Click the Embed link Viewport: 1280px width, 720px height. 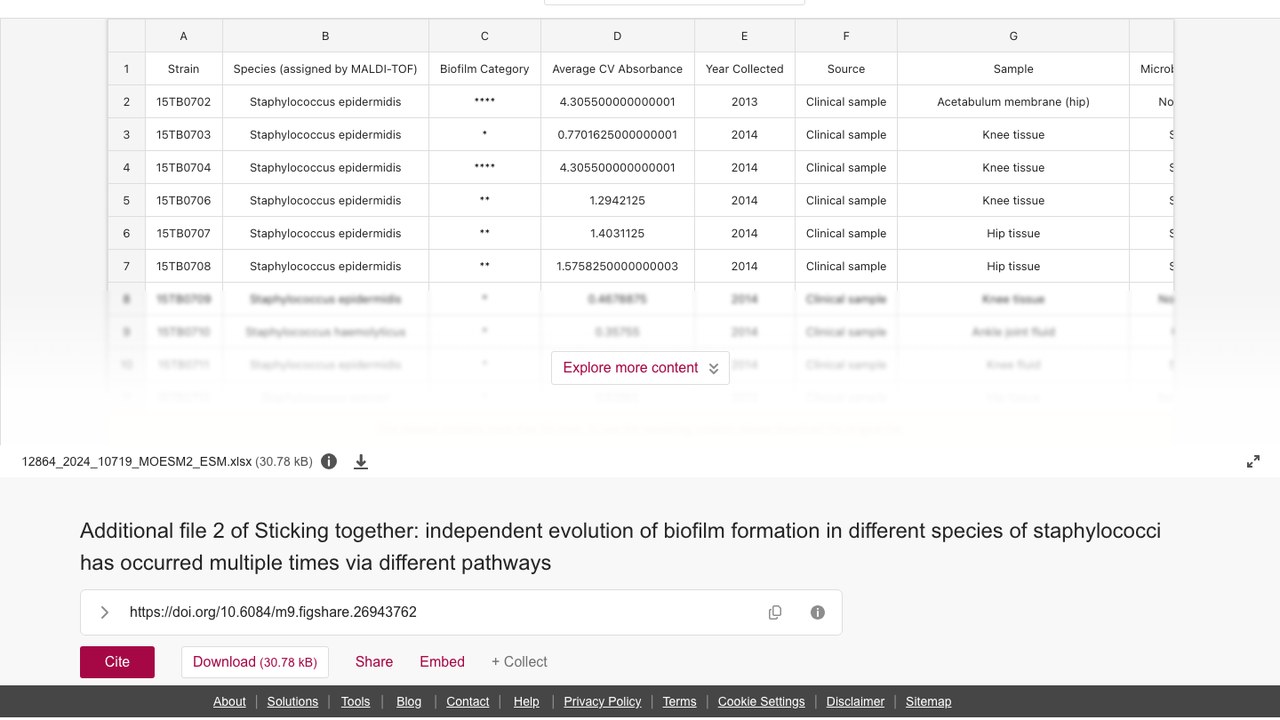[x=442, y=662]
